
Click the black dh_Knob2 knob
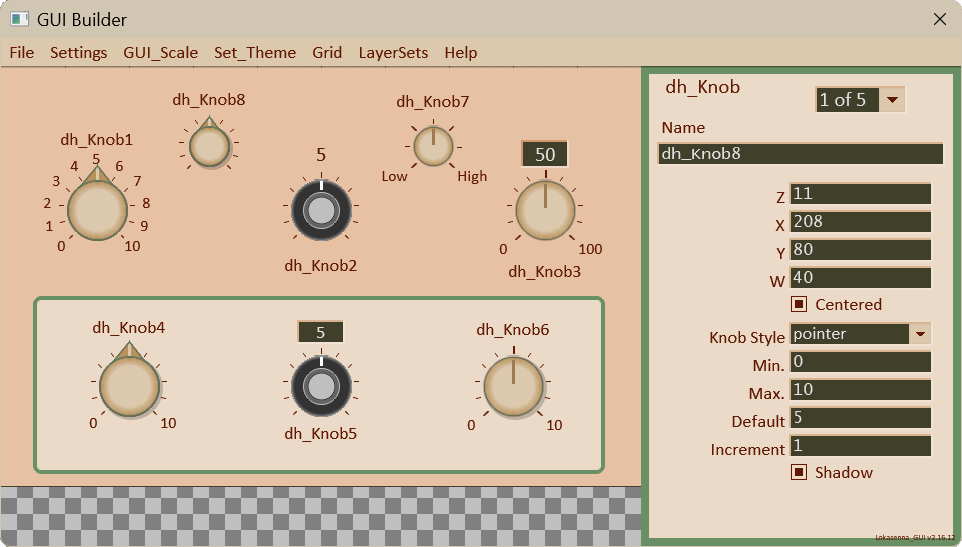321,210
